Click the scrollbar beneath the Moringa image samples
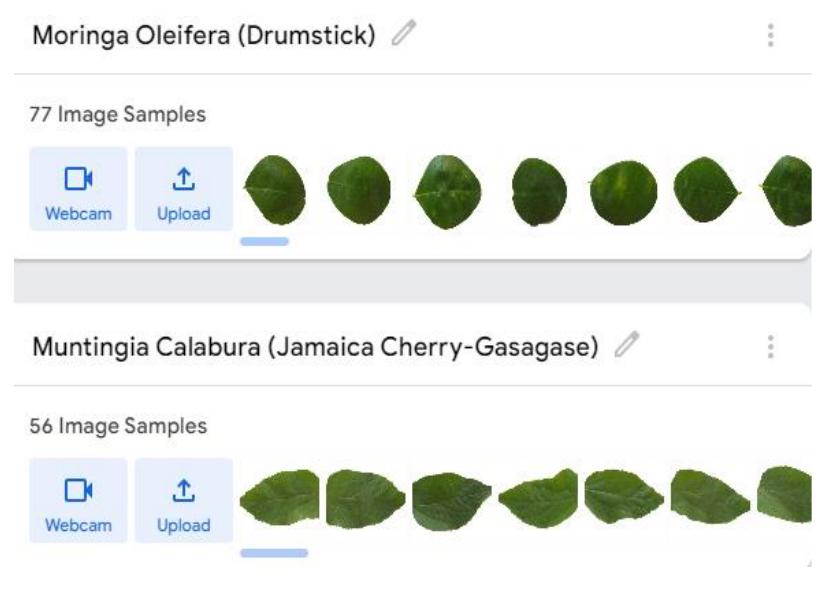The image size is (826, 613). 267,240
